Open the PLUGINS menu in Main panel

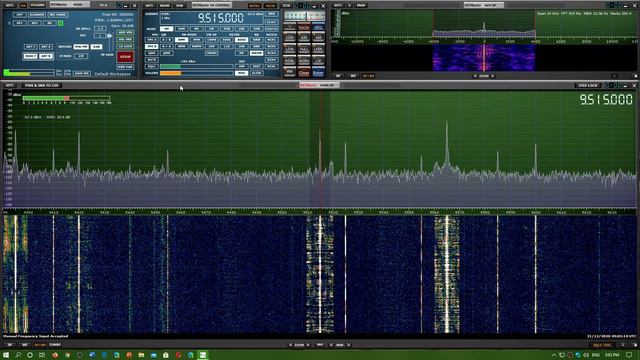pyautogui.click(x=38, y=5)
